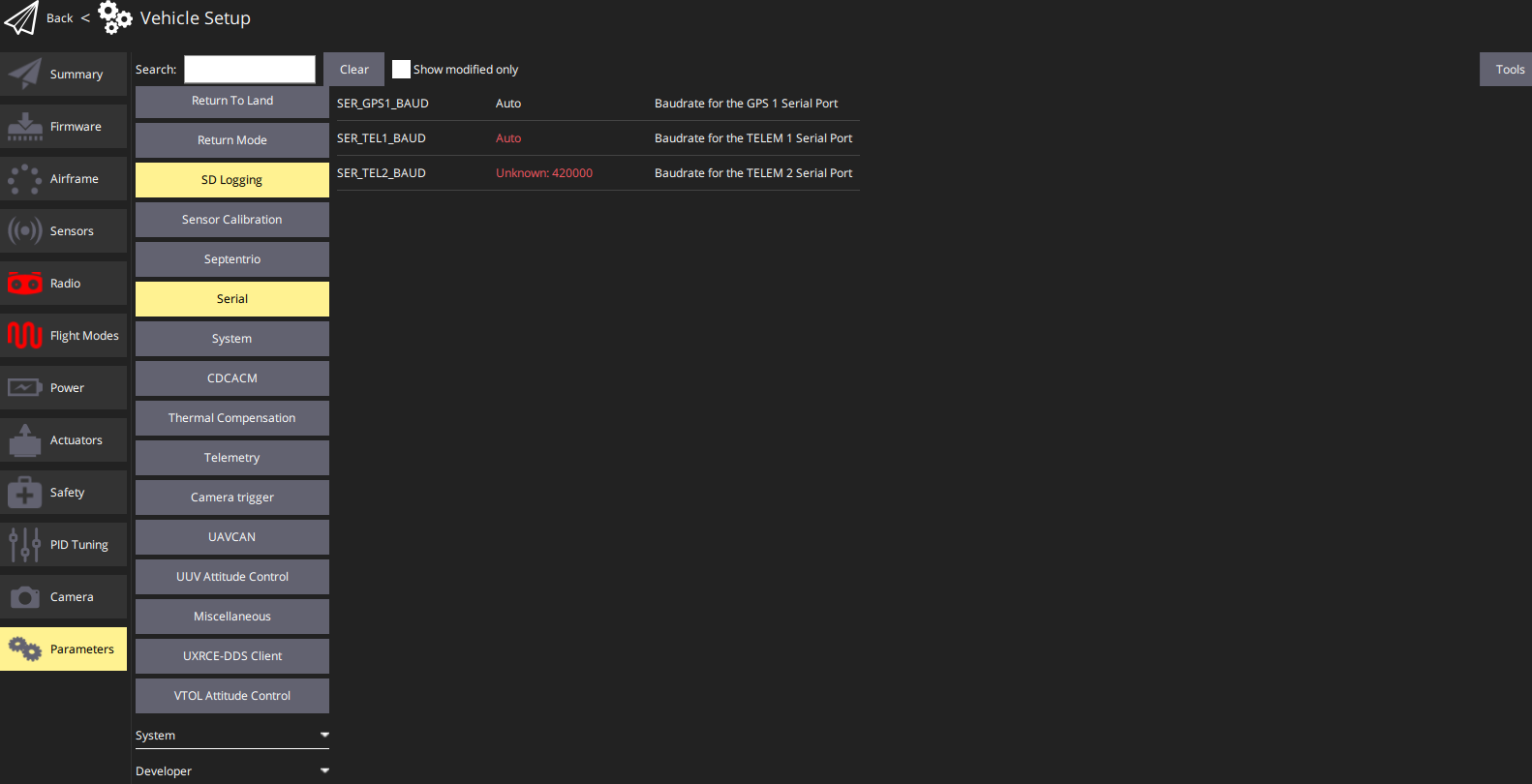The image size is (1532, 784).
Task: Open SER_TEL2_BAUD parameter row
Action: [x=597, y=173]
